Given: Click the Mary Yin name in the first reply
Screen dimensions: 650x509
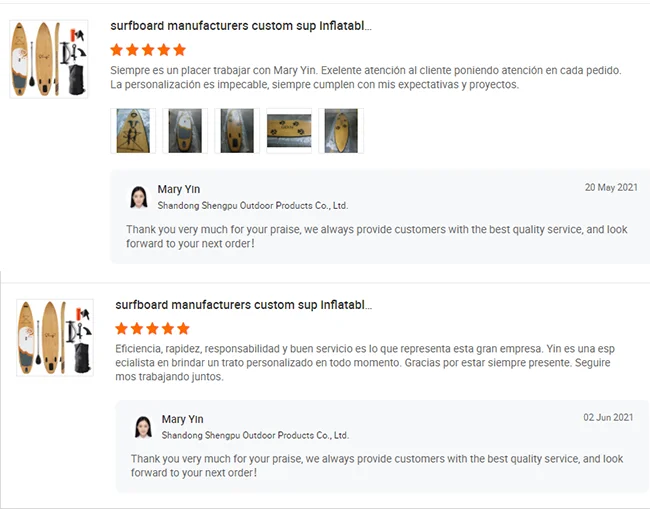Looking at the screenshot, I should pyautogui.click(x=178, y=189).
